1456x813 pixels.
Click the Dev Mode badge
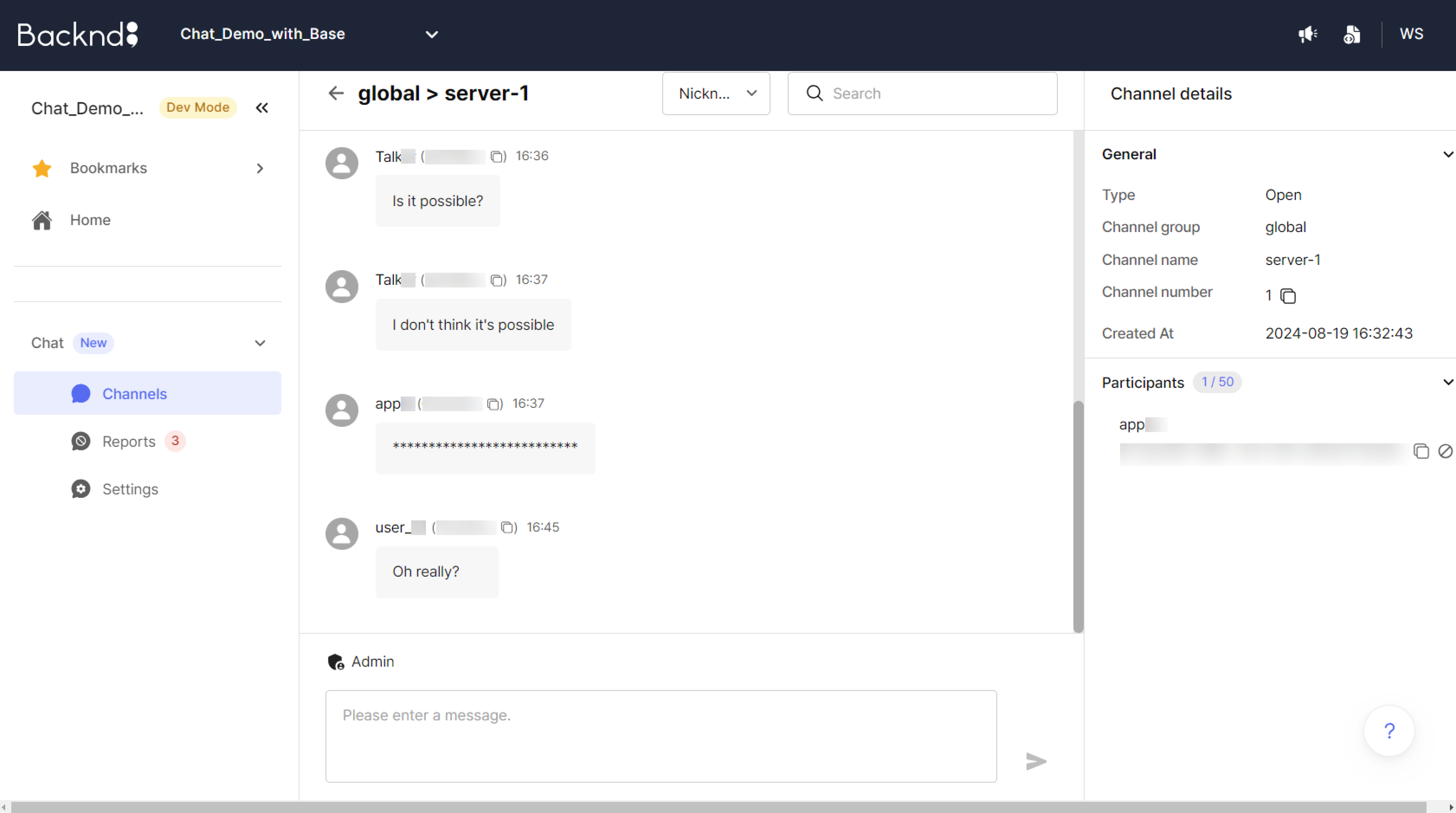[198, 107]
